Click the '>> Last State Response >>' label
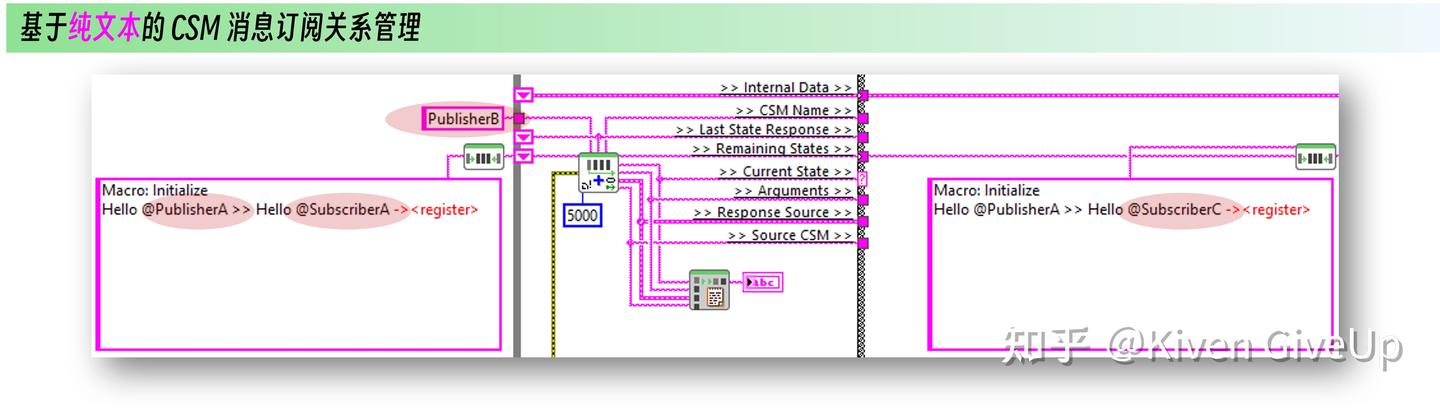This screenshot has width=1440, height=410. tap(764, 130)
